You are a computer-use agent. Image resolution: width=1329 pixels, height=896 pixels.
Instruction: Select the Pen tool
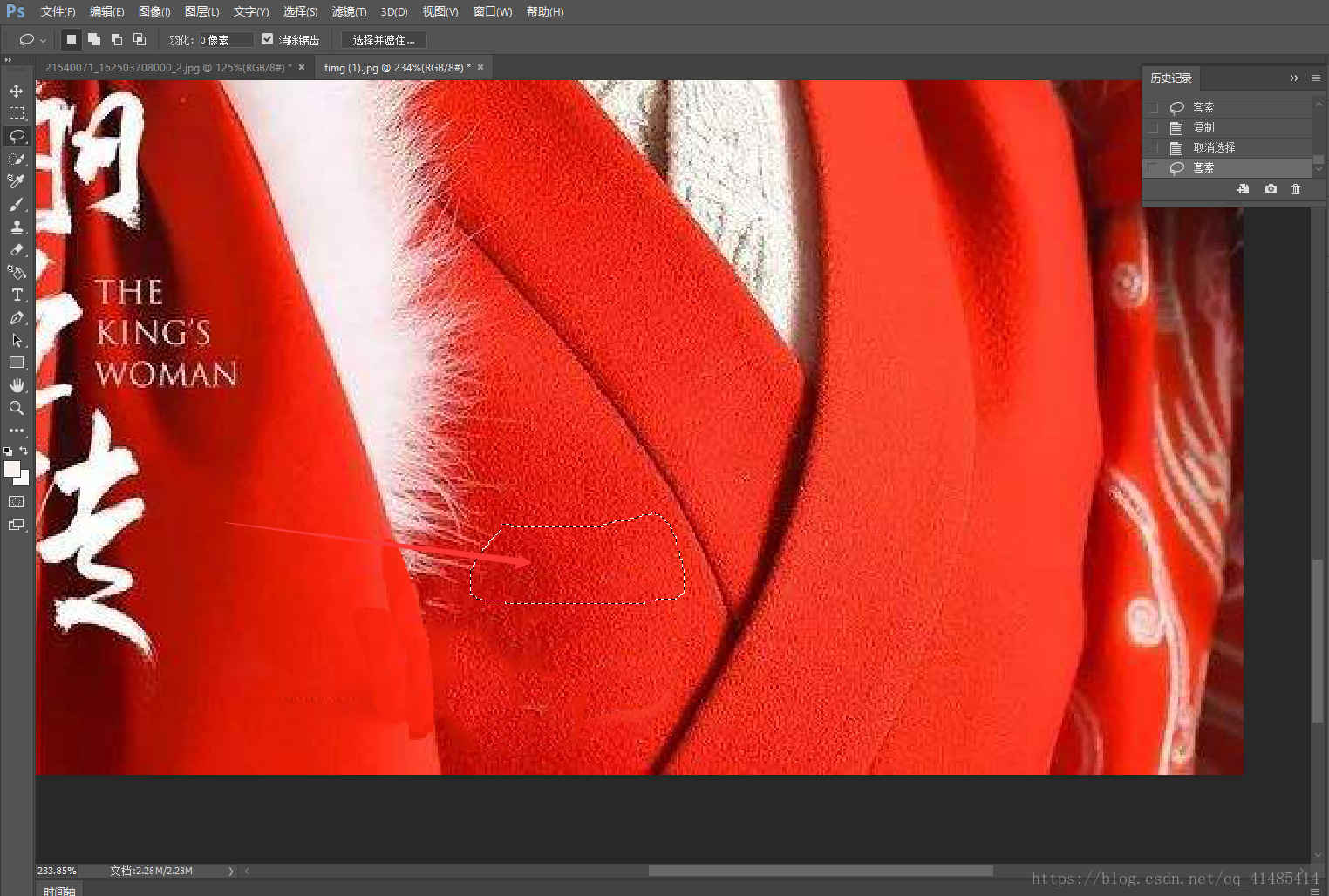[x=17, y=317]
